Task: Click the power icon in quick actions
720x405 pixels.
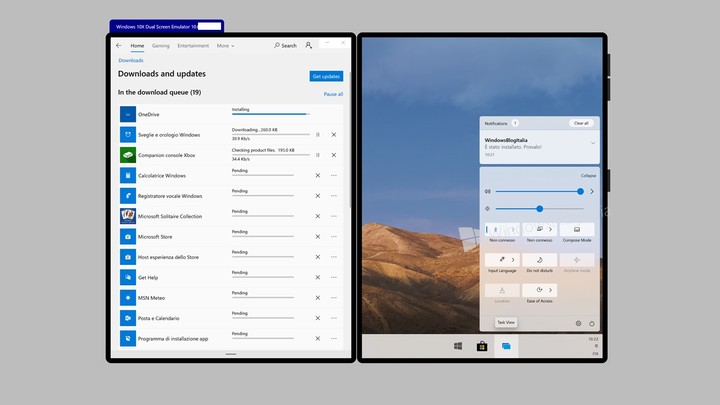Action: (x=592, y=323)
